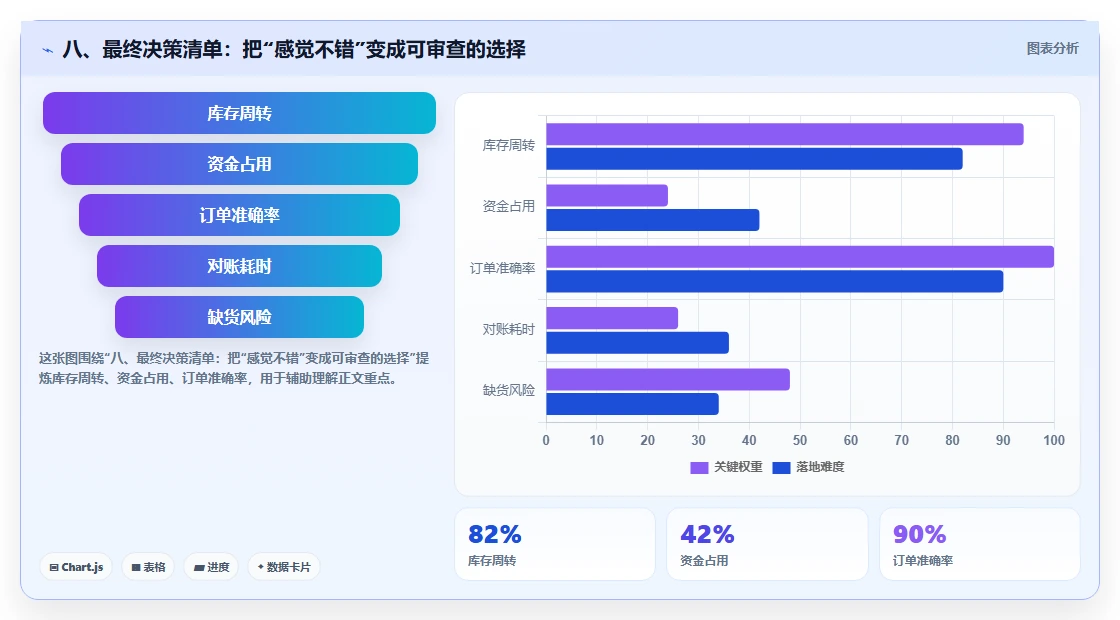Click the x-axis tick value 50
The height and width of the screenshot is (620, 1120).
[800, 440]
